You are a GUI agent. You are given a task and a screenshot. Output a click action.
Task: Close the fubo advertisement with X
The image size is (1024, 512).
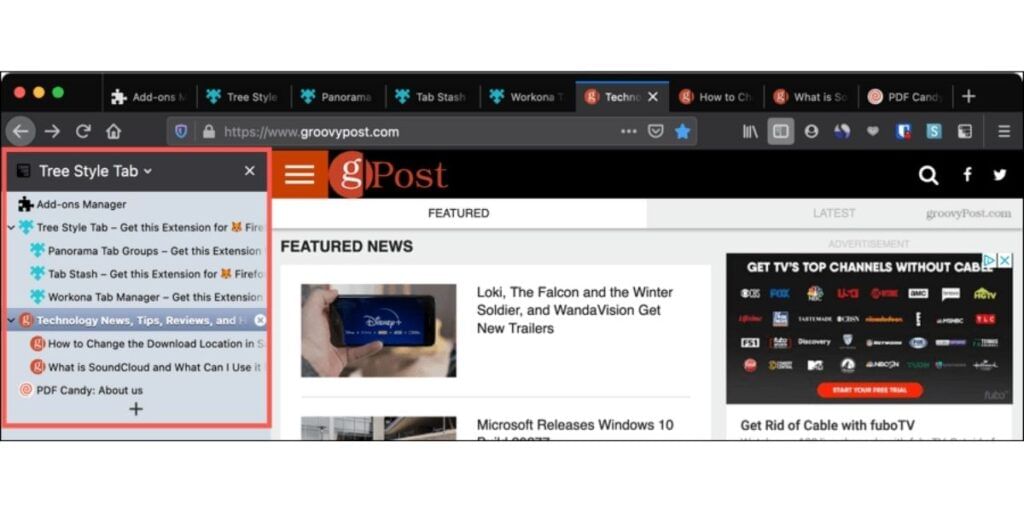1006,260
